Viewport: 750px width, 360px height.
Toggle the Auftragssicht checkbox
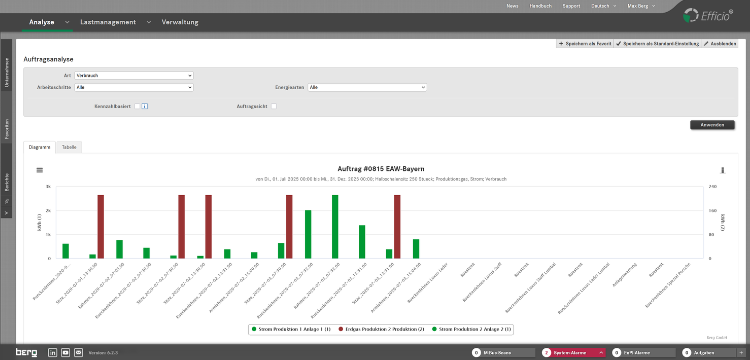pyautogui.click(x=274, y=106)
